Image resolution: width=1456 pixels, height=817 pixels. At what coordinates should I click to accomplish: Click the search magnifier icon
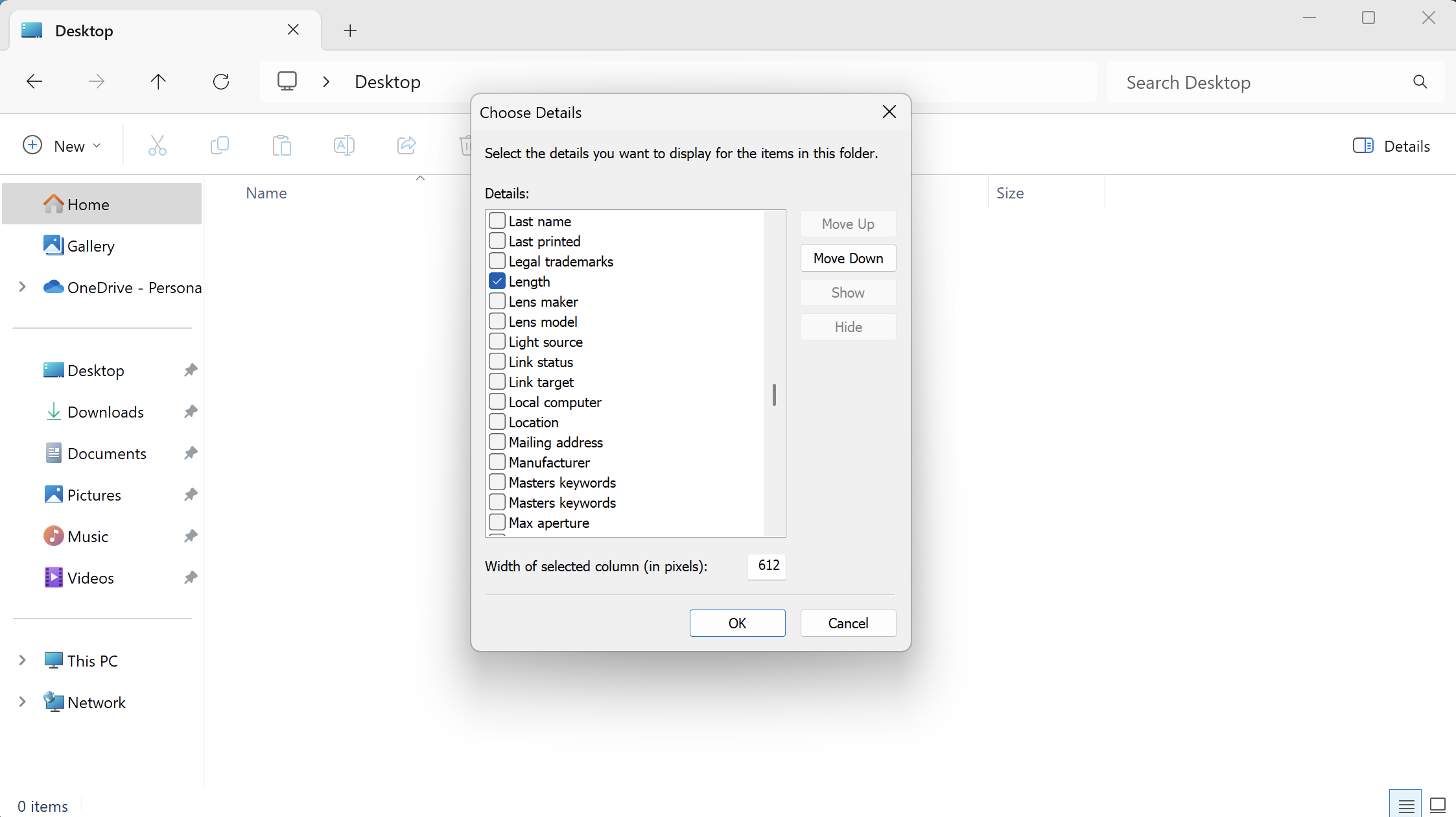coord(1420,82)
